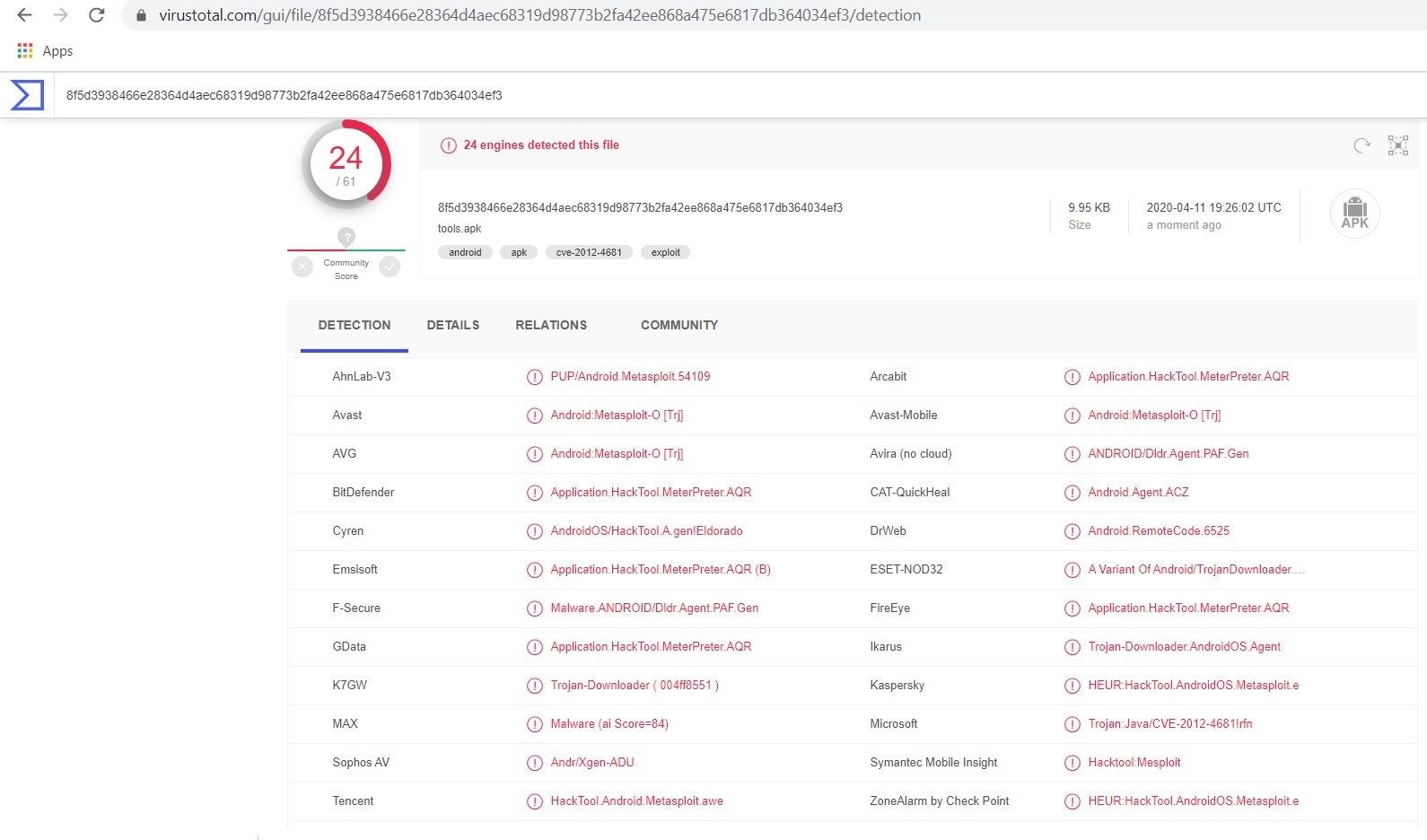1427x840 pixels.
Task: Click the Apps bookmarks label
Action: tap(57, 51)
